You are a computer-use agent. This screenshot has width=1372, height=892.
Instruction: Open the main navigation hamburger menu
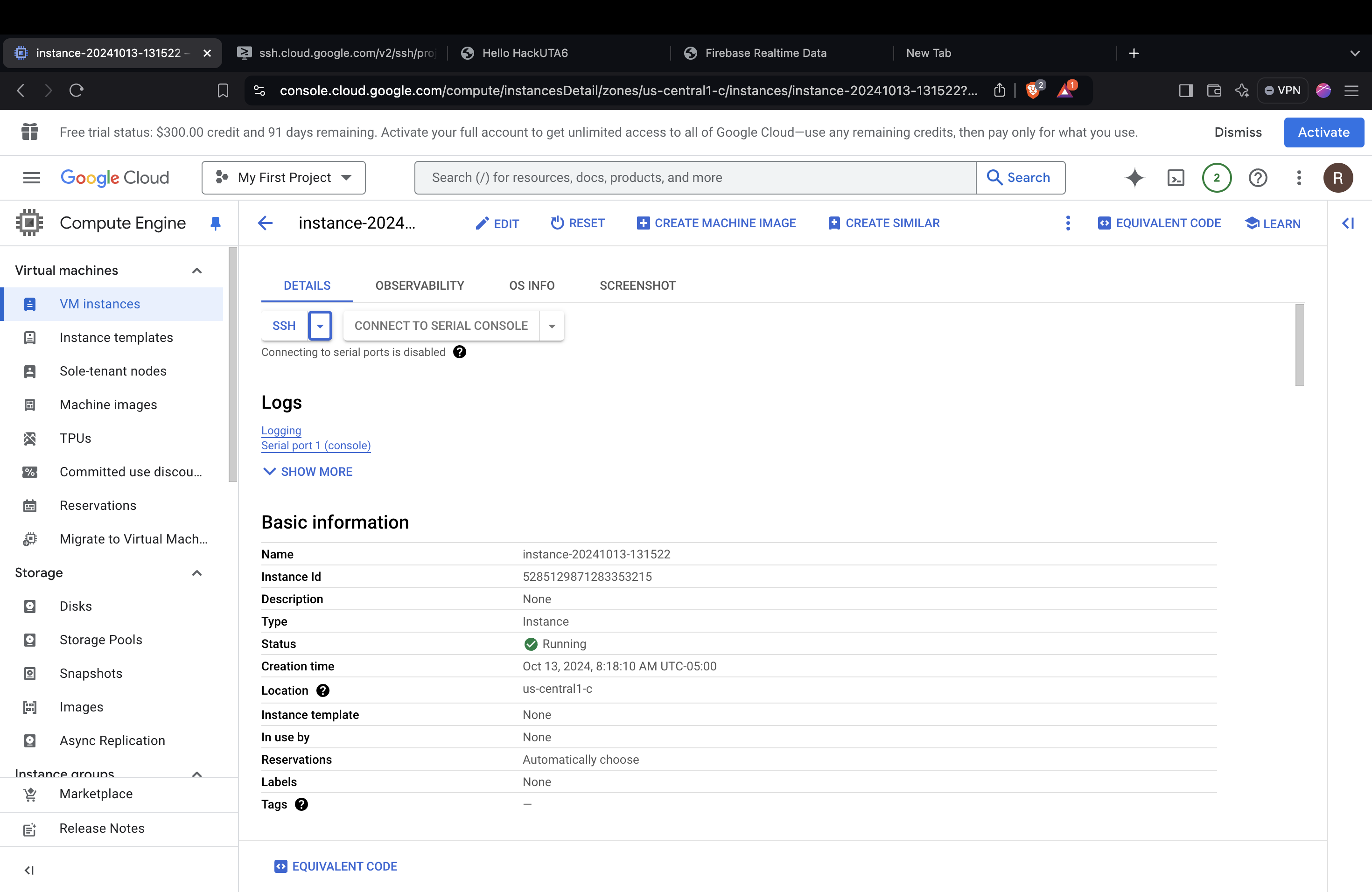32,177
